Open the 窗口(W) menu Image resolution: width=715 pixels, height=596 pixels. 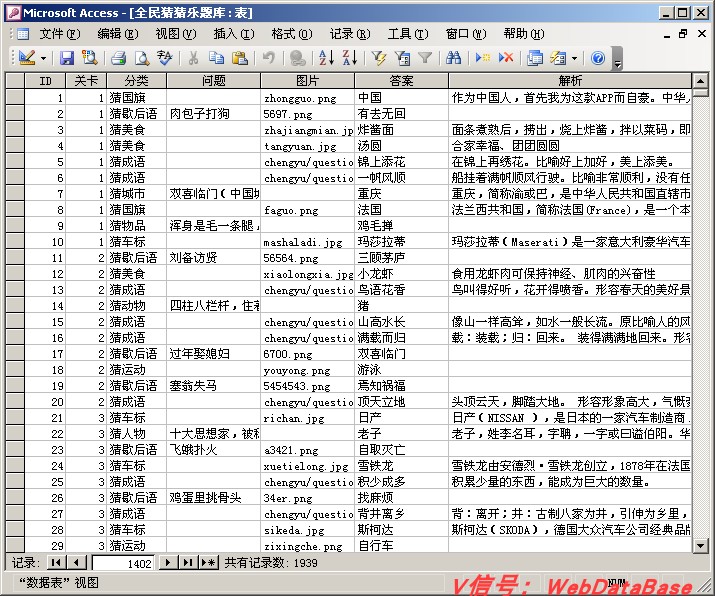[x=466, y=34]
